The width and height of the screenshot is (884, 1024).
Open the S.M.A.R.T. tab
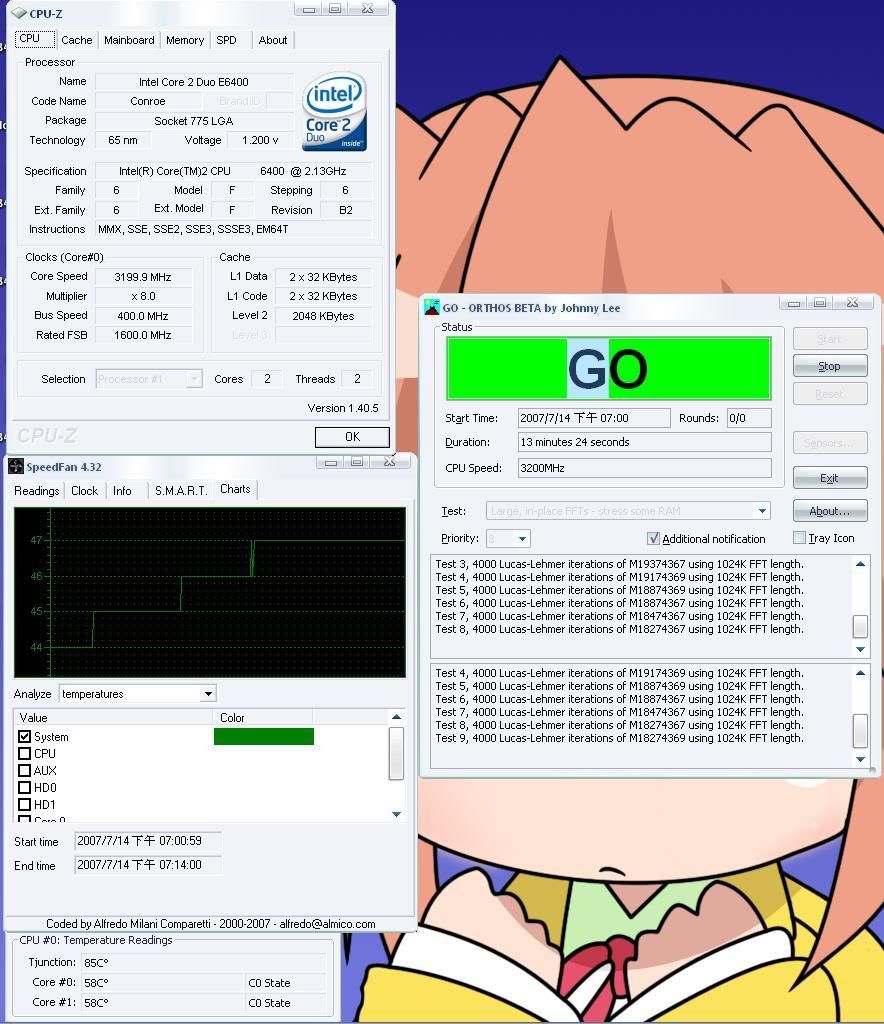[181, 490]
